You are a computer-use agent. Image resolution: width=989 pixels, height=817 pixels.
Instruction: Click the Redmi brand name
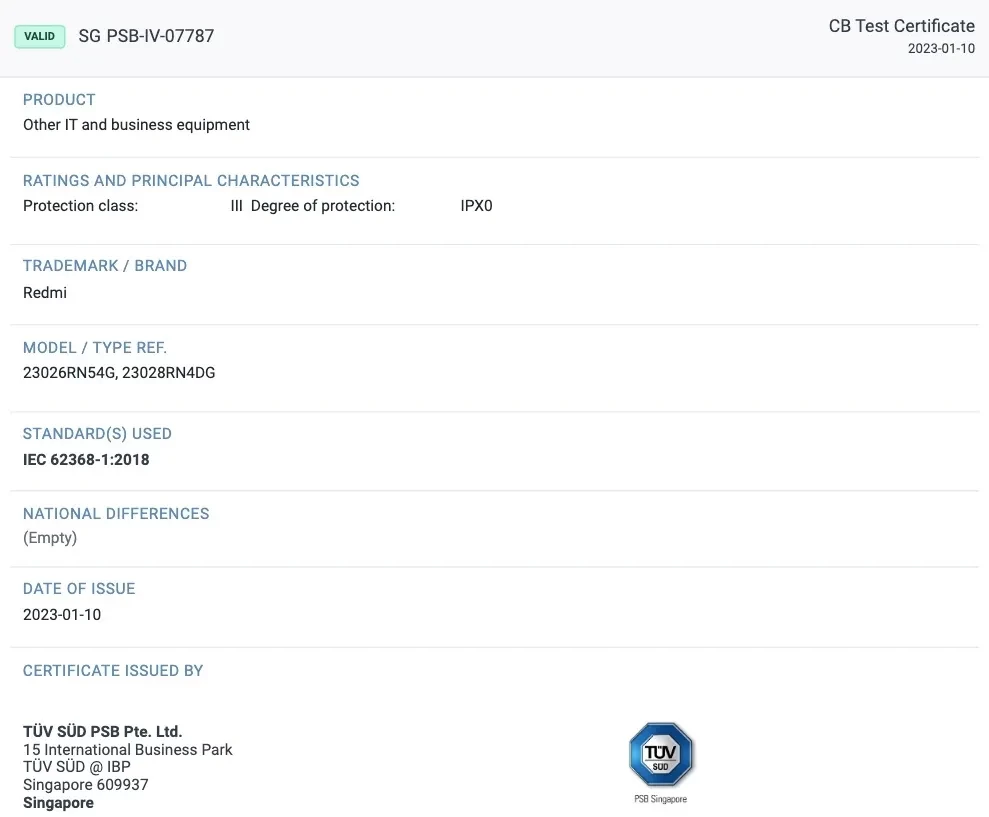pyautogui.click(x=45, y=293)
